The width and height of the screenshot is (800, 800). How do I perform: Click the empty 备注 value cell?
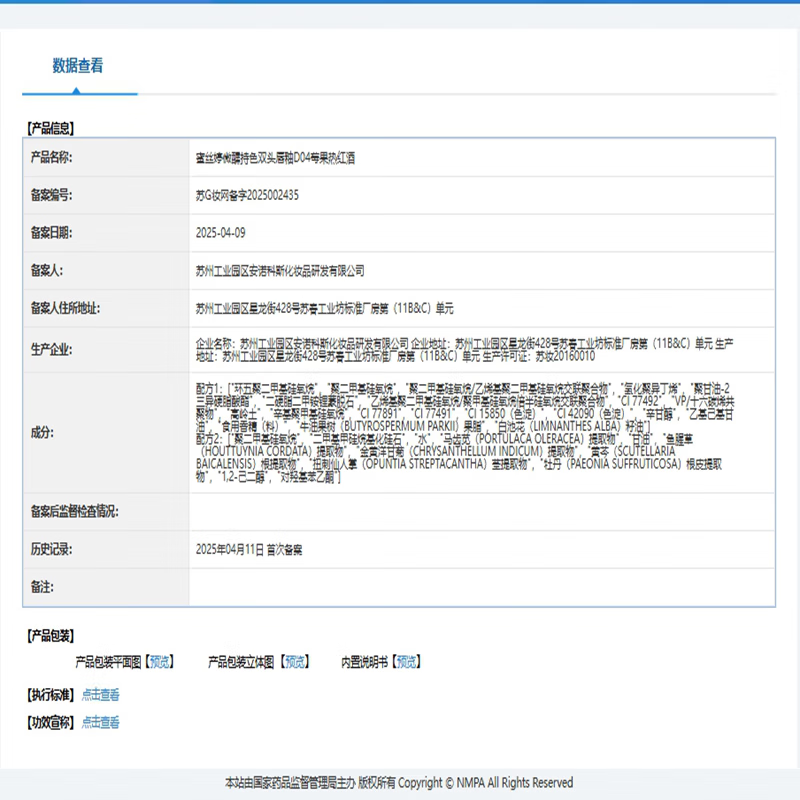(x=480, y=586)
